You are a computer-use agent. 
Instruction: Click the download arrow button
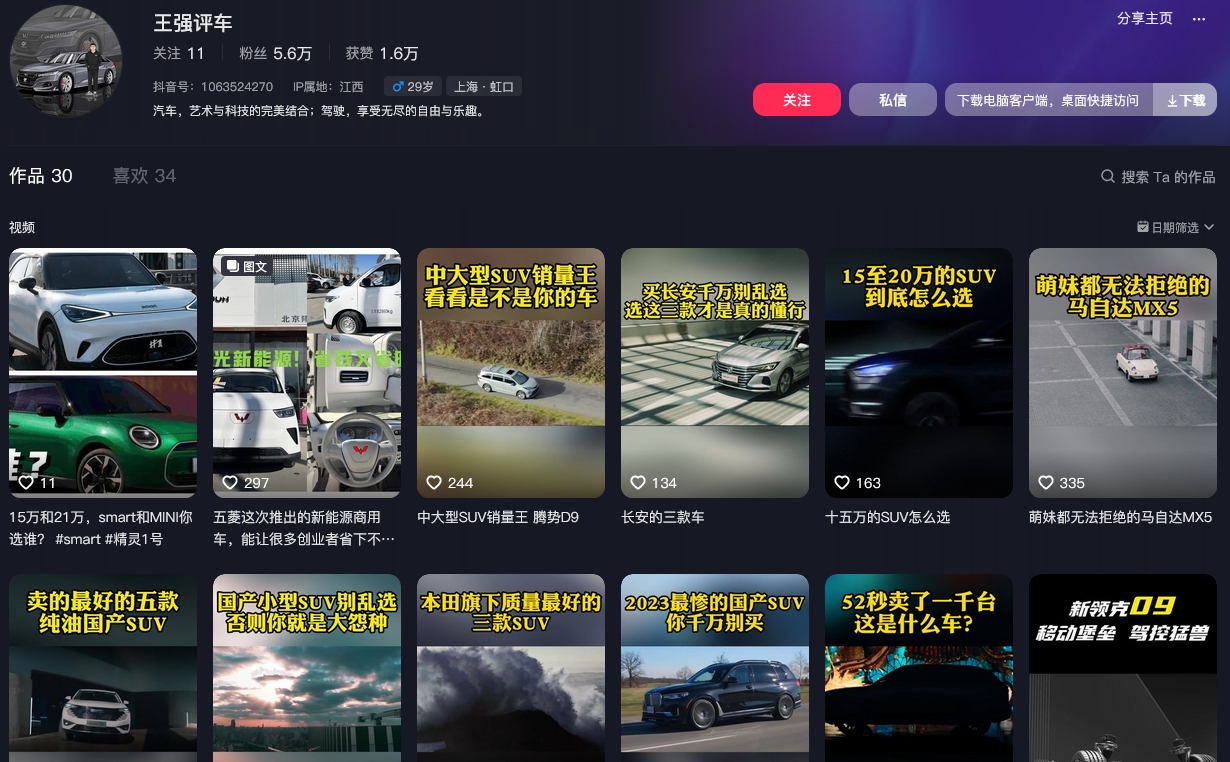tap(1186, 100)
